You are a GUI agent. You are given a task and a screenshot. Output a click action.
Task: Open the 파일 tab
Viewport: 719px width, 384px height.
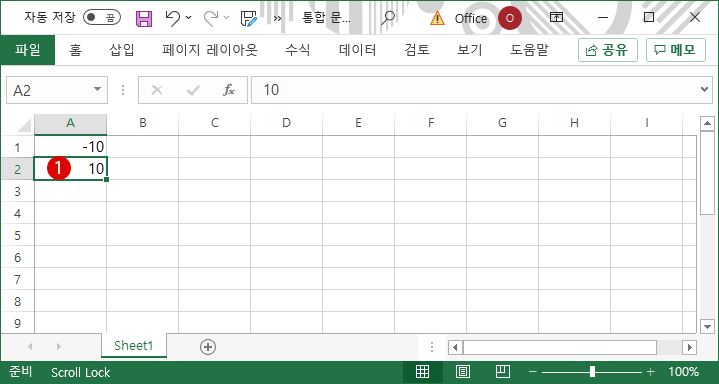[28, 50]
